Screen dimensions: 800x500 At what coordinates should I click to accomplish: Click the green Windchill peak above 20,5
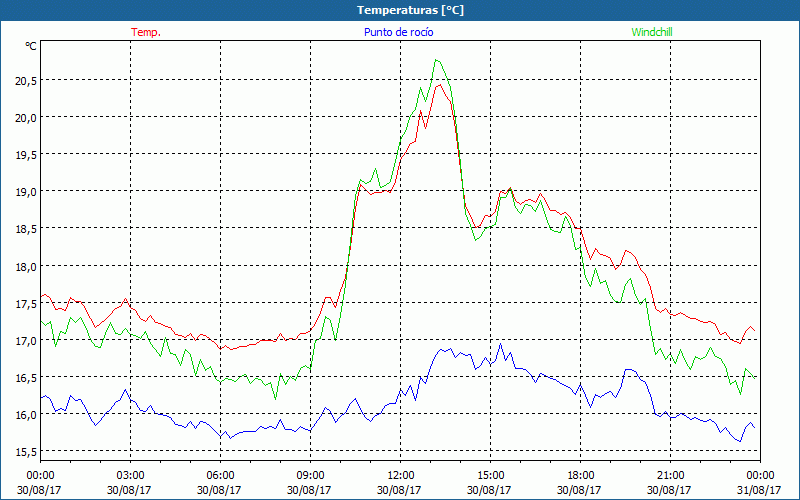[x=436, y=60]
